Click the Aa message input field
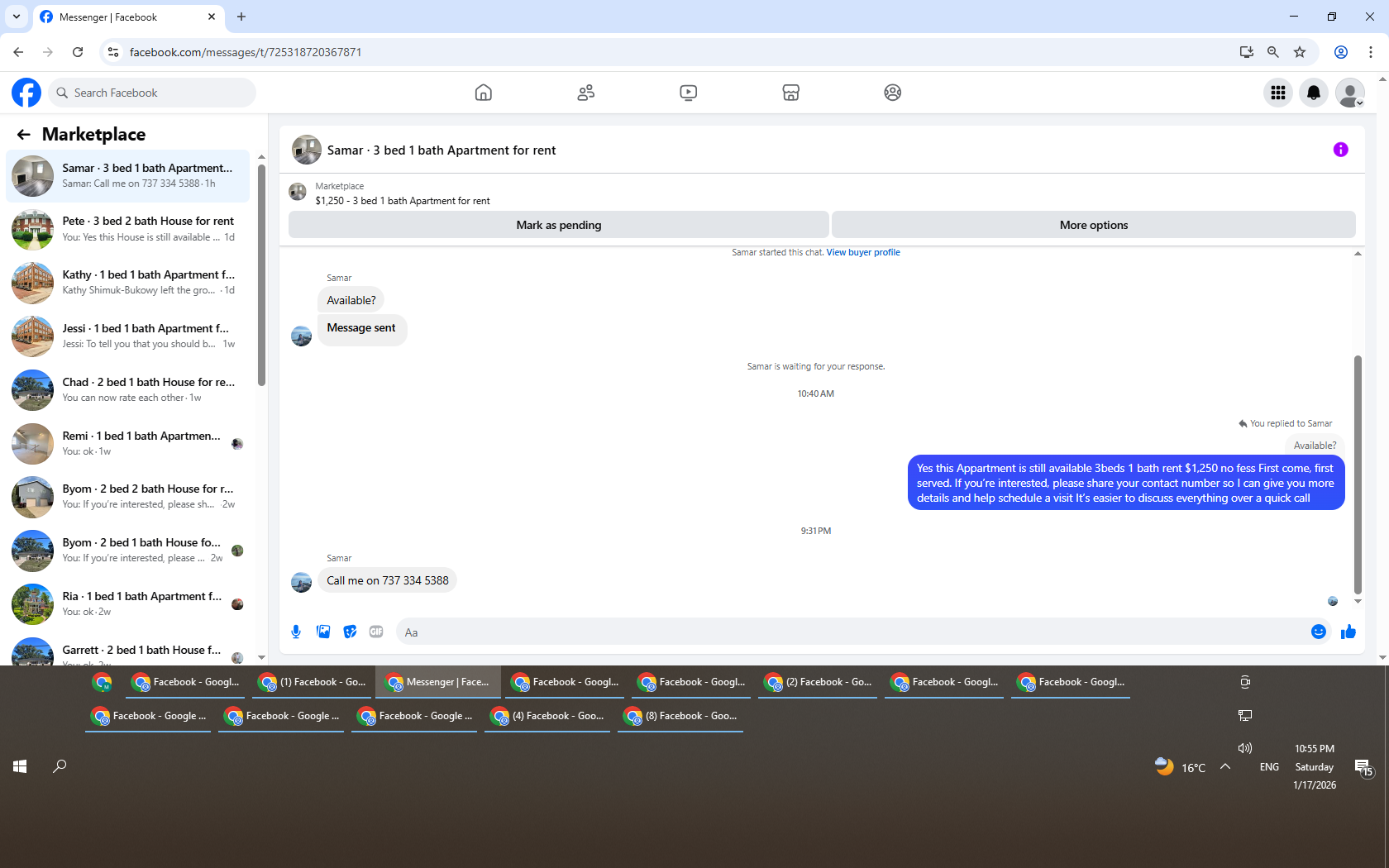This screenshot has width=1389, height=868. 851,632
